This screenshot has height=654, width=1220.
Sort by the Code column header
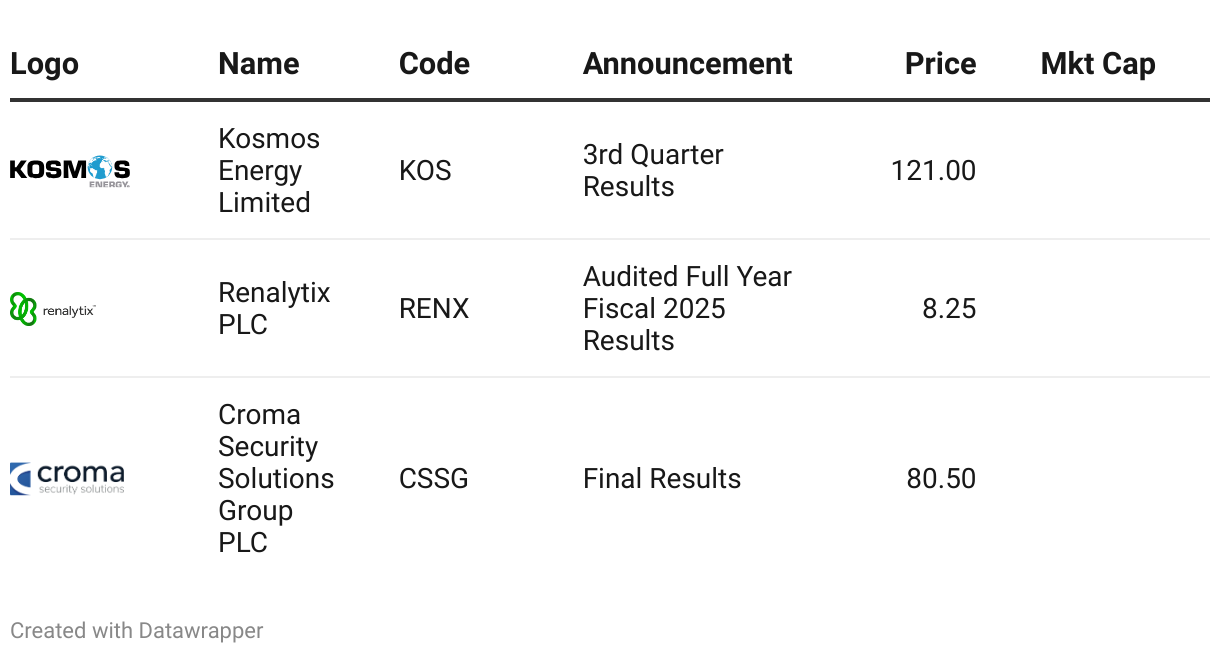coord(434,64)
